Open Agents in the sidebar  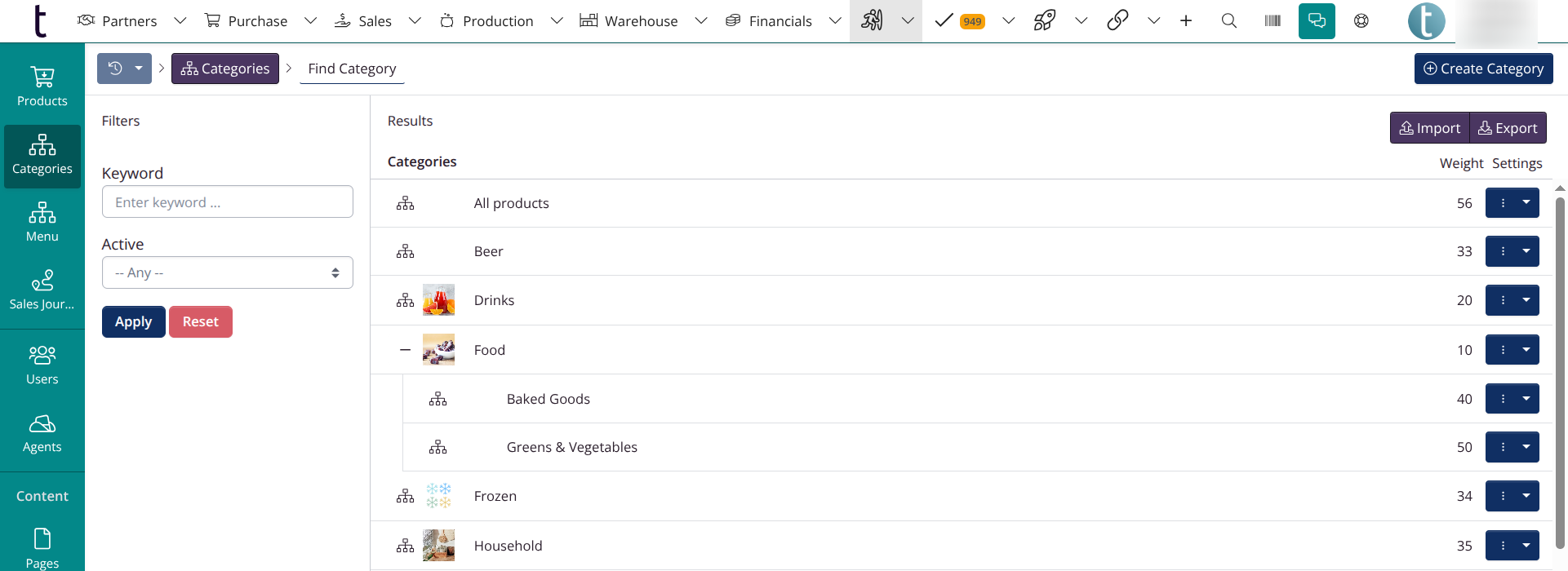tap(42, 433)
